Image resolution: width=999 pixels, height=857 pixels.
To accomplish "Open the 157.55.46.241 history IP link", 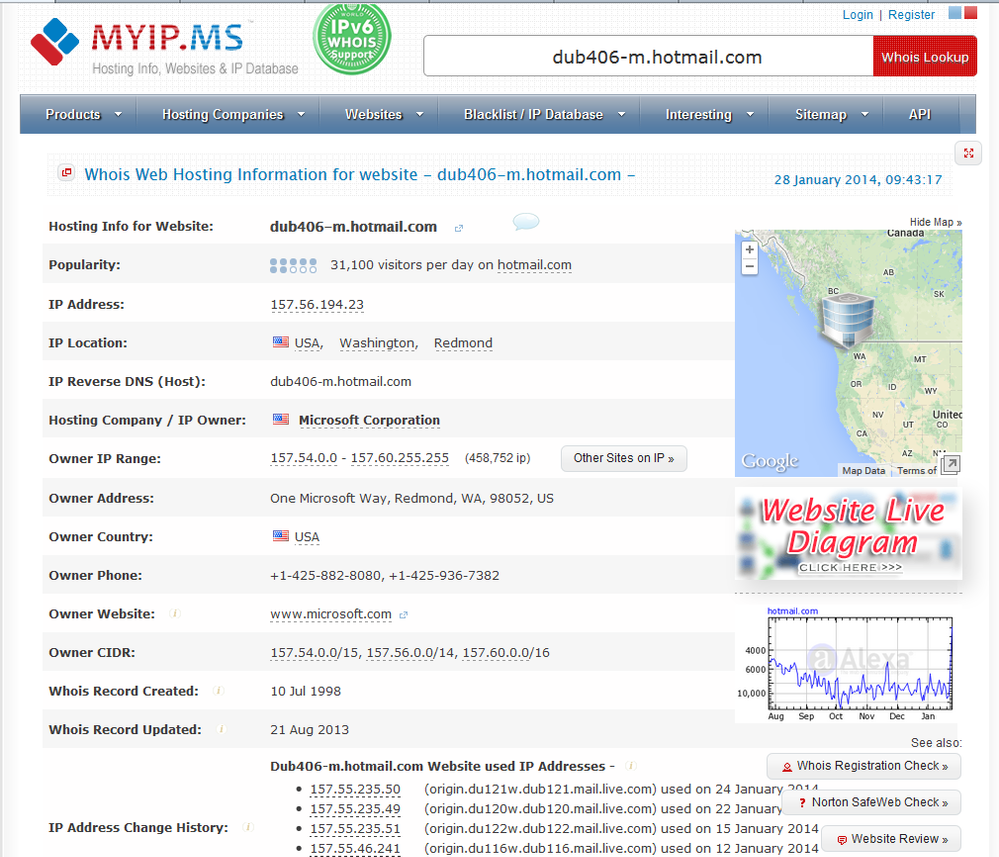I will 355,849.
